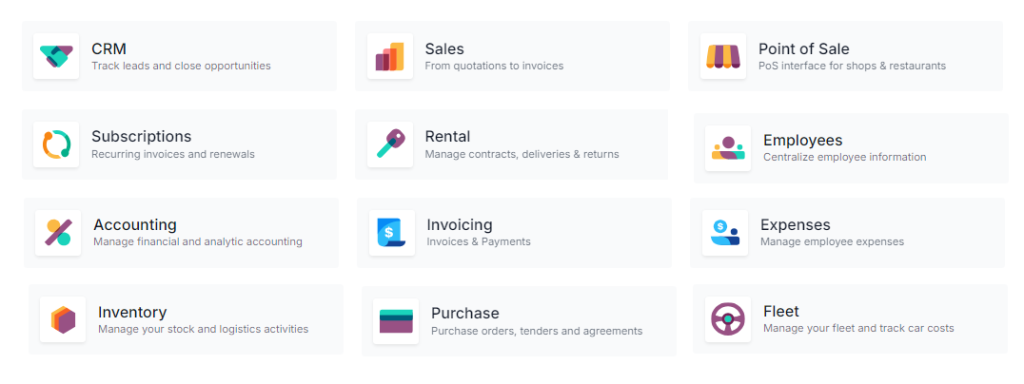This screenshot has width=1024, height=384.
Task: Click the Expenses coin-in-hand icon
Action: point(725,232)
